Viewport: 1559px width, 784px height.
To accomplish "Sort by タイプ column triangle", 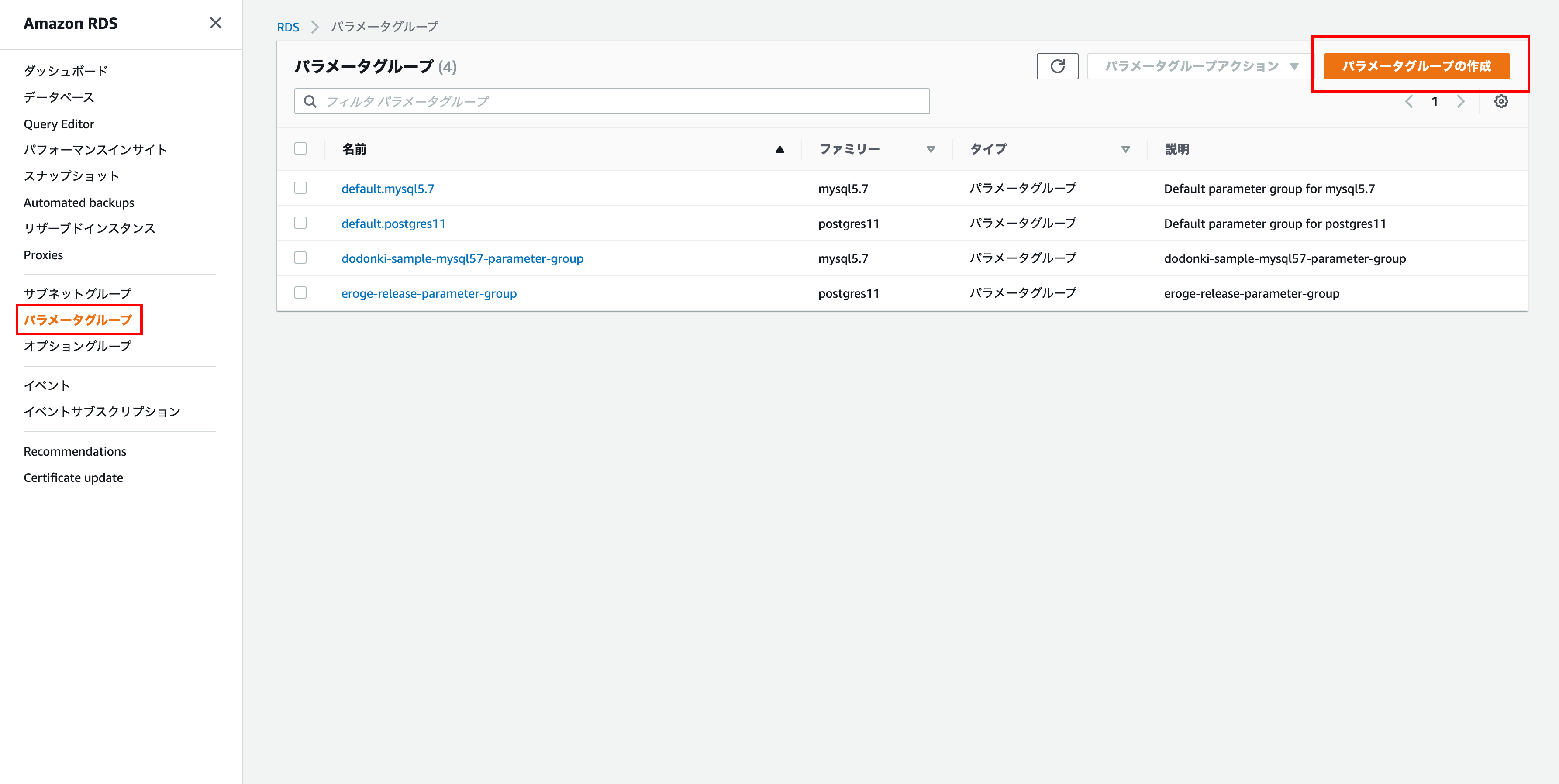I will tap(1125, 149).
